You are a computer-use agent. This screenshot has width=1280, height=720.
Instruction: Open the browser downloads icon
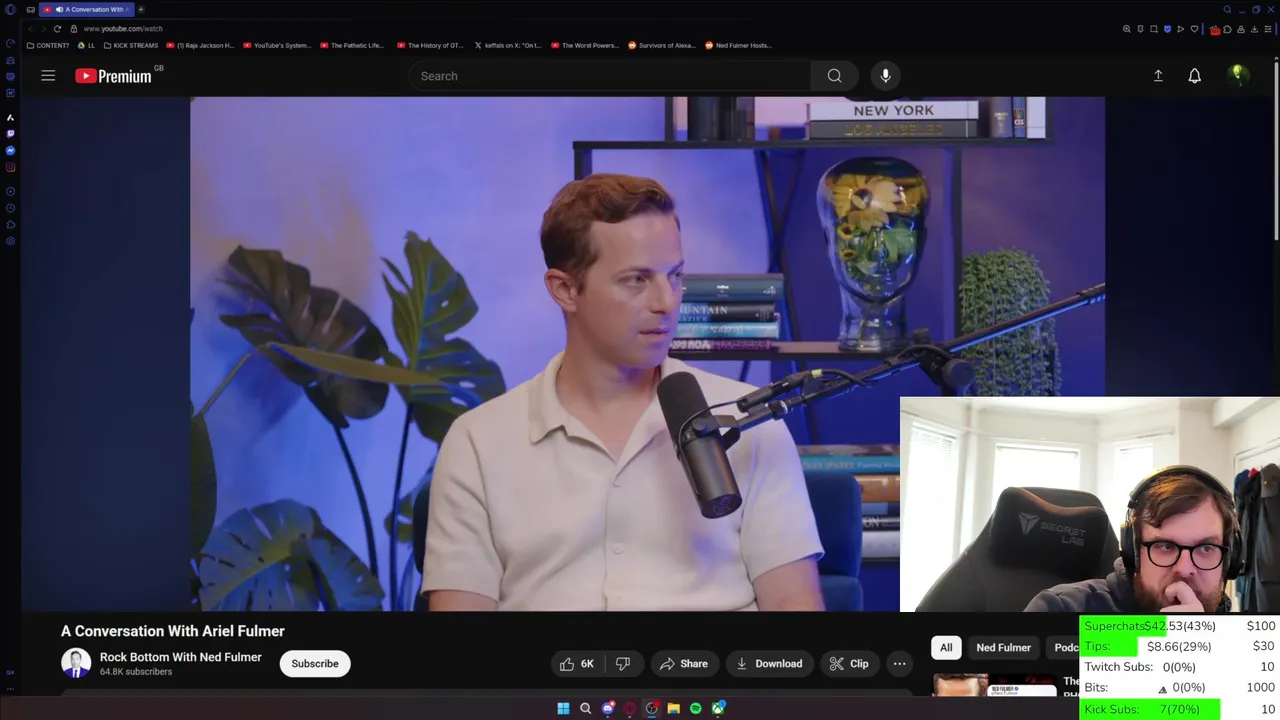(x=1254, y=29)
